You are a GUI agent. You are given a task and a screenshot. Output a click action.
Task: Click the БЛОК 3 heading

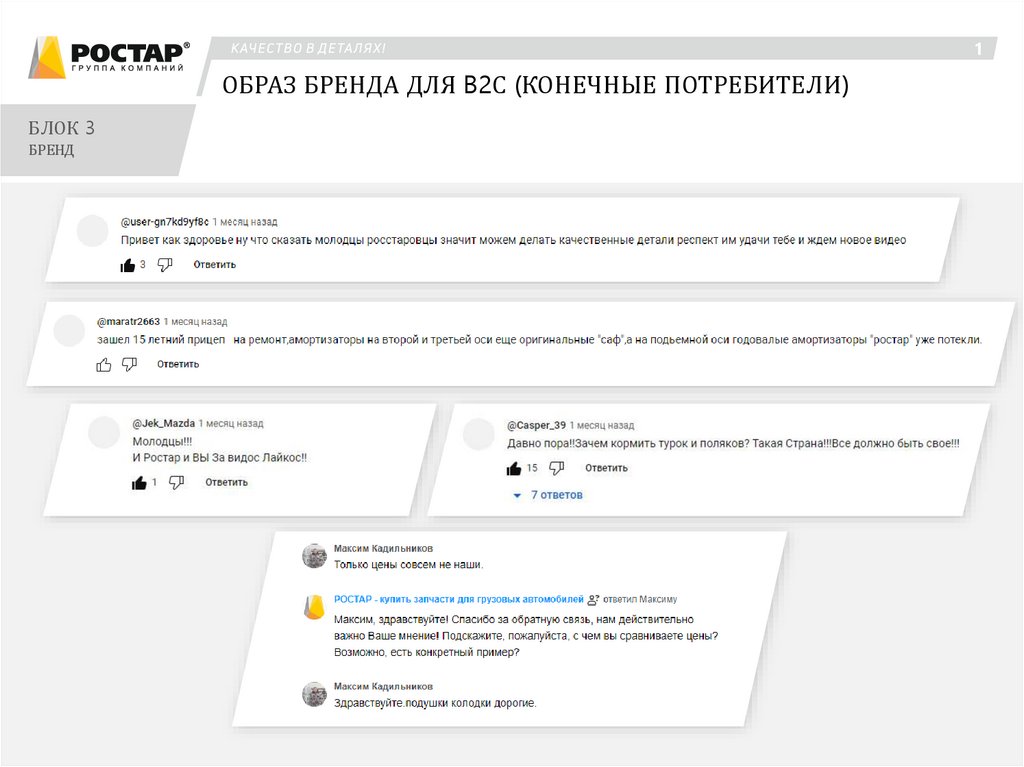point(61,128)
